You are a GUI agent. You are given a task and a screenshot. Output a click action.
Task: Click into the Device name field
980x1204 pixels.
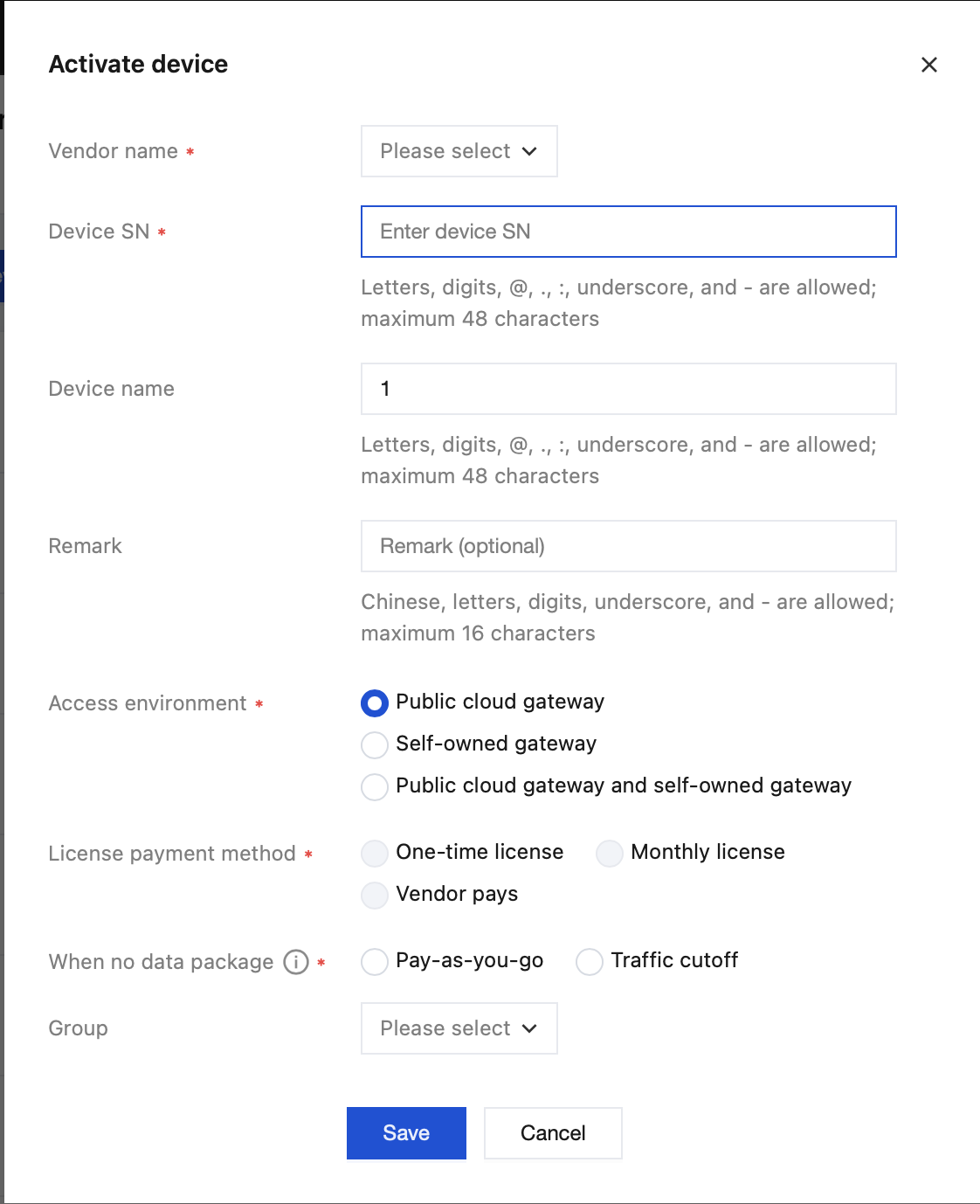(629, 389)
